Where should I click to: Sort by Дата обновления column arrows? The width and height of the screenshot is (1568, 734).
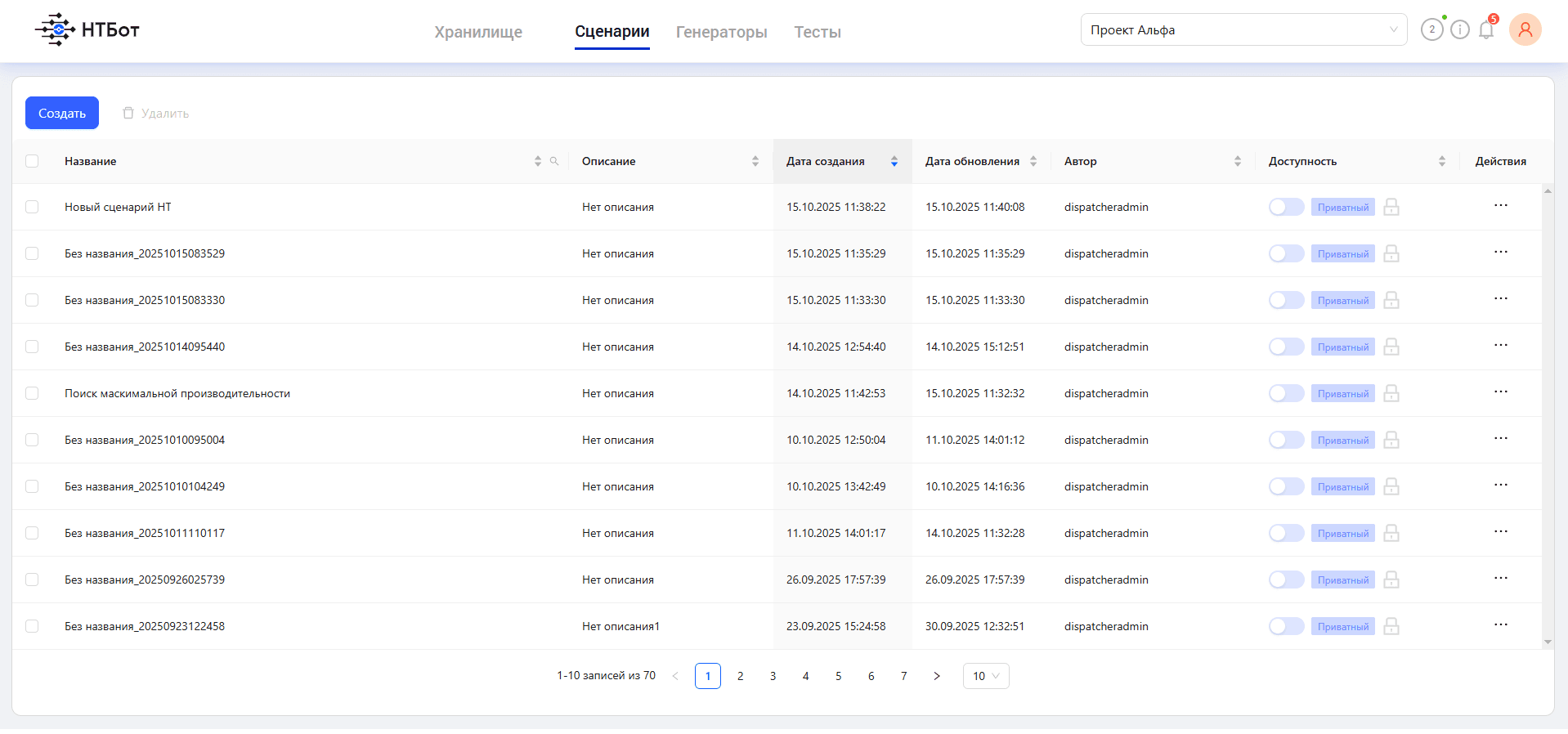(1033, 161)
